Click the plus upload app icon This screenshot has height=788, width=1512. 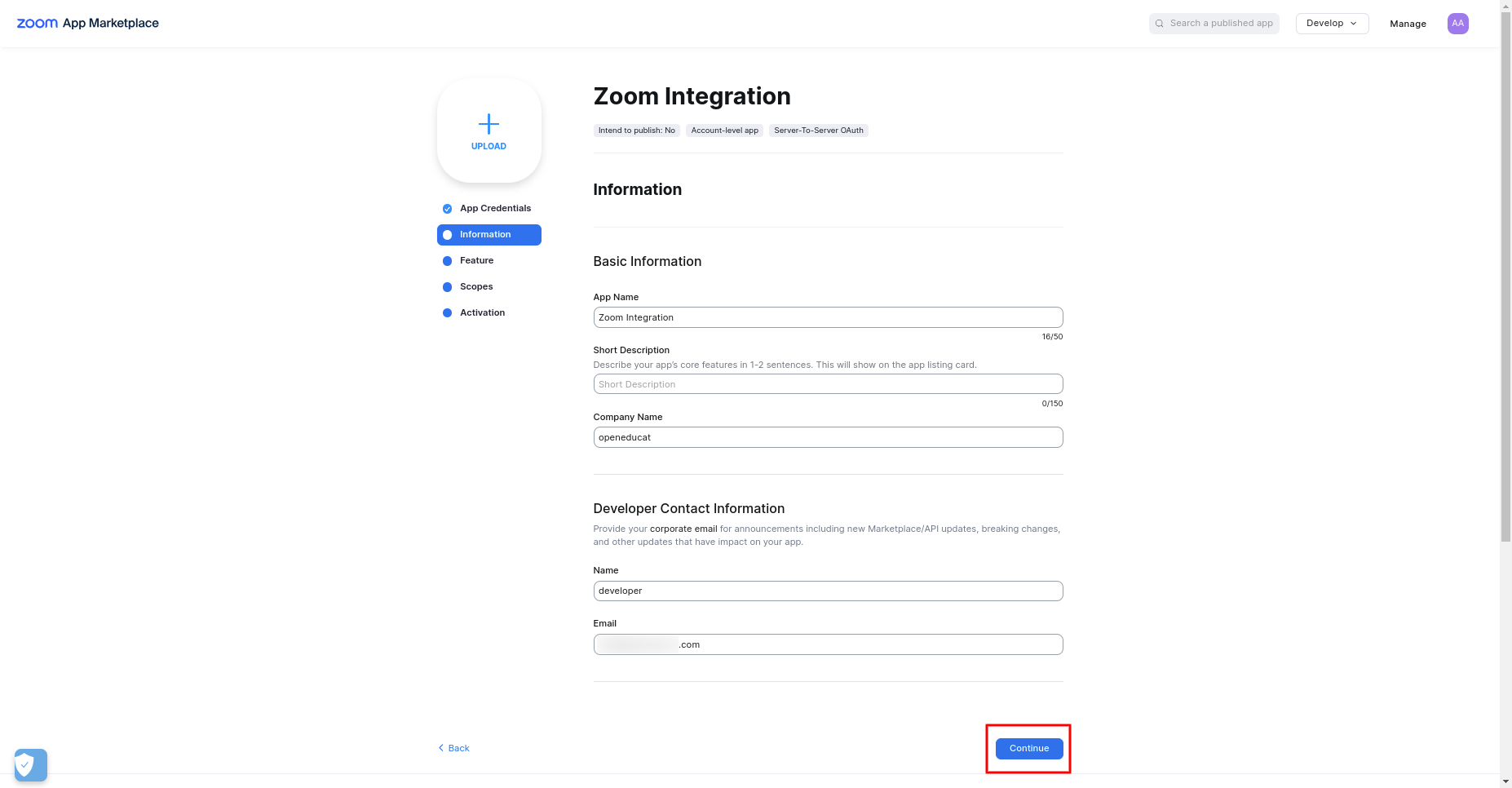[489, 124]
